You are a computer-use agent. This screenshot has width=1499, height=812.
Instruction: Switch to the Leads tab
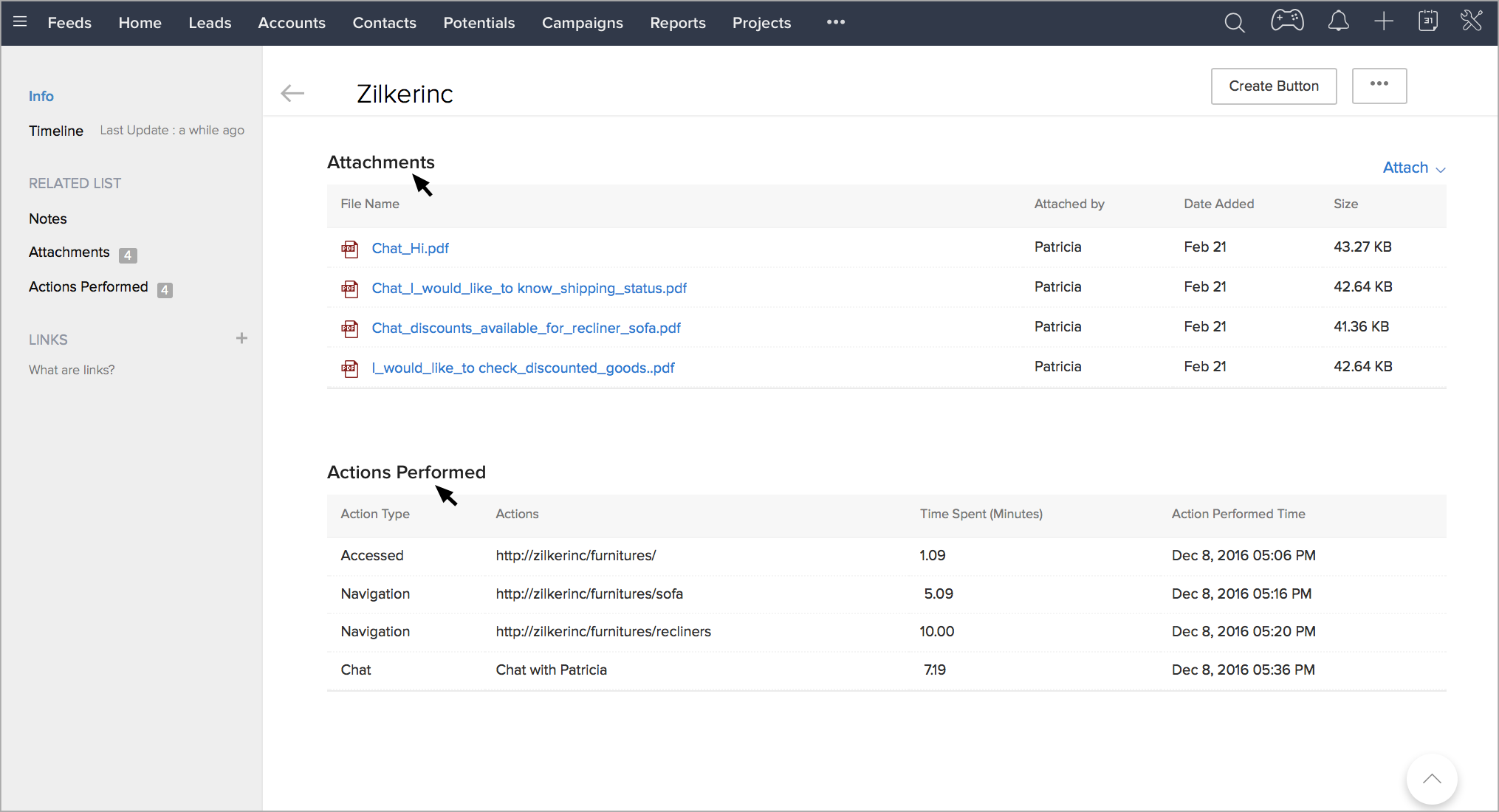click(x=210, y=23)
